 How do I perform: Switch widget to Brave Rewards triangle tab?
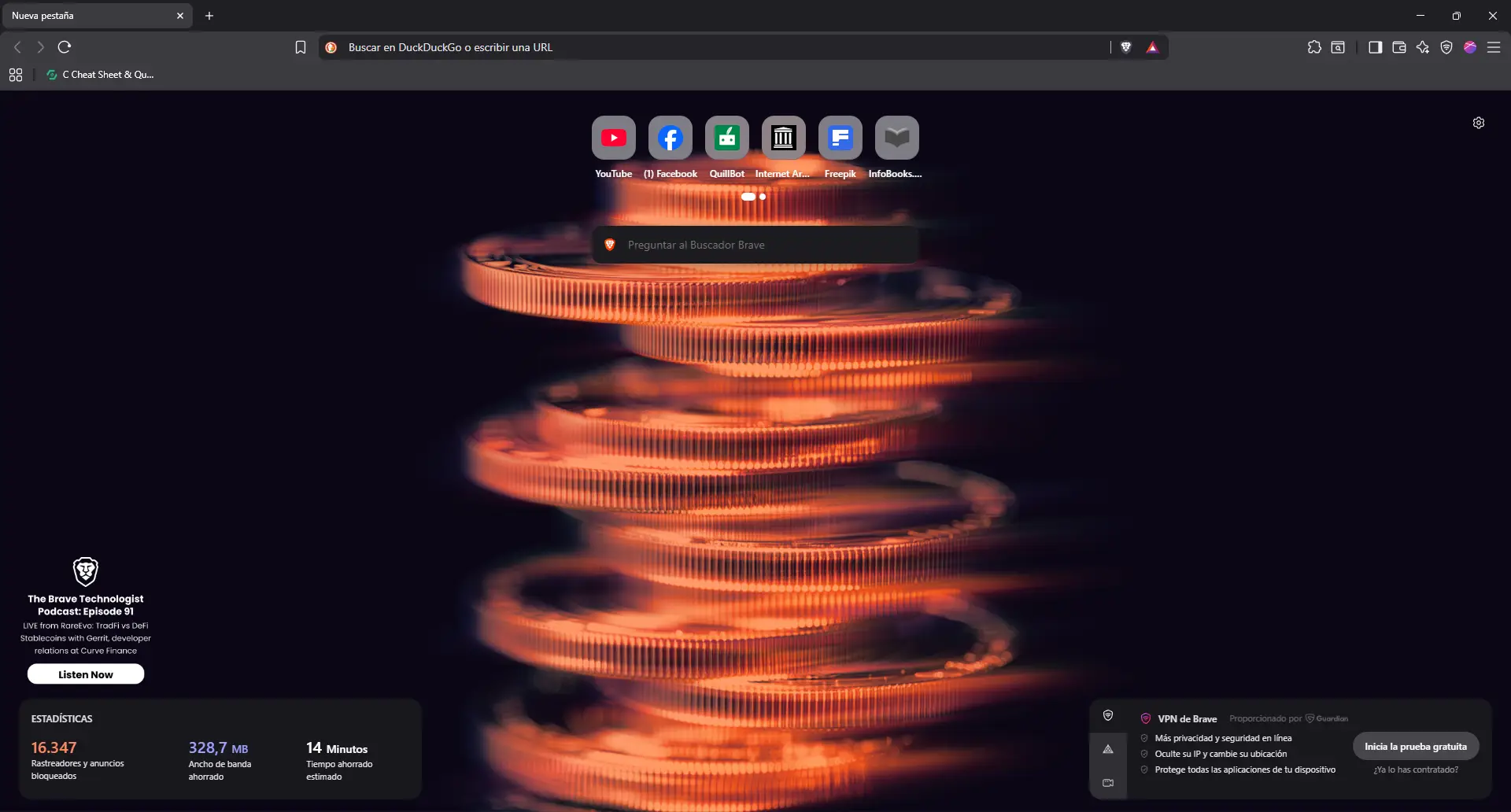click(1108, 749)
